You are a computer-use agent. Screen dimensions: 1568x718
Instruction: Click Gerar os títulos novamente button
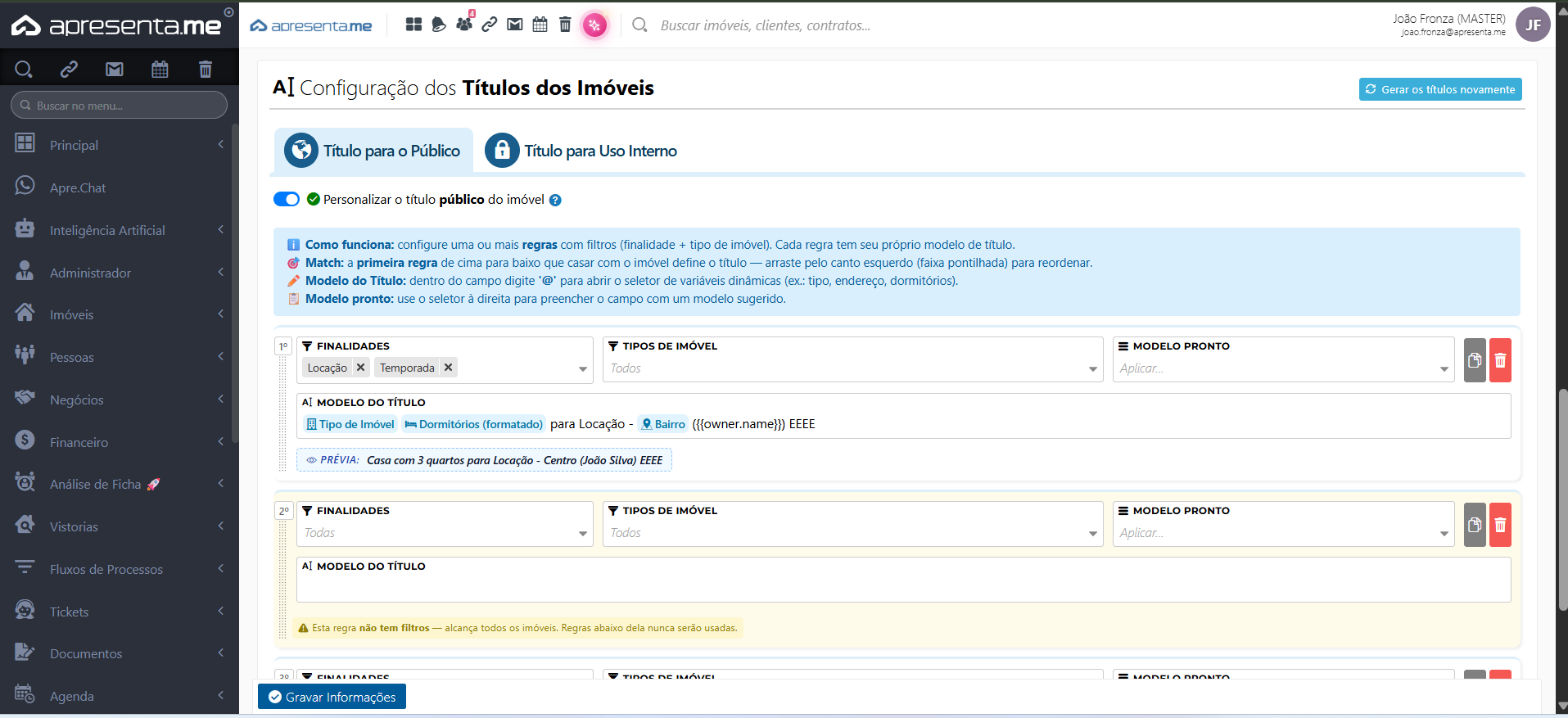(x=1440, y=89)
